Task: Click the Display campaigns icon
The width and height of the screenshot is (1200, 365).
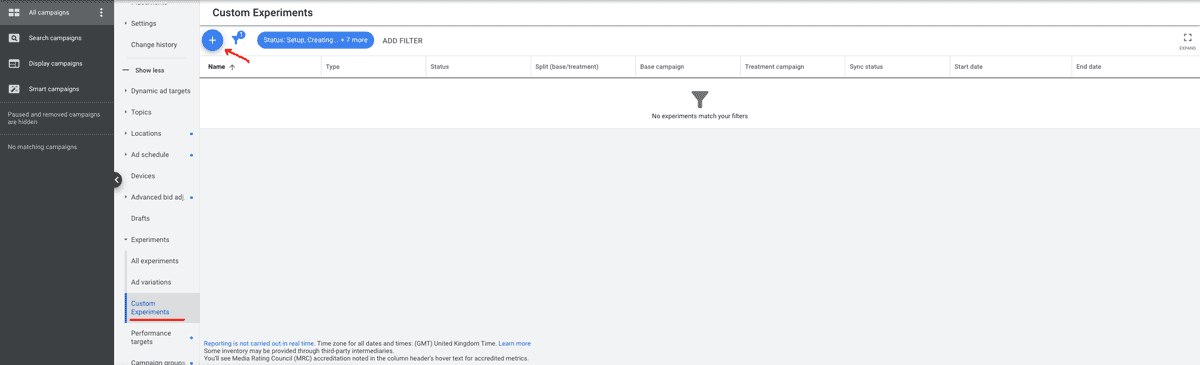Action: (14, 63)
